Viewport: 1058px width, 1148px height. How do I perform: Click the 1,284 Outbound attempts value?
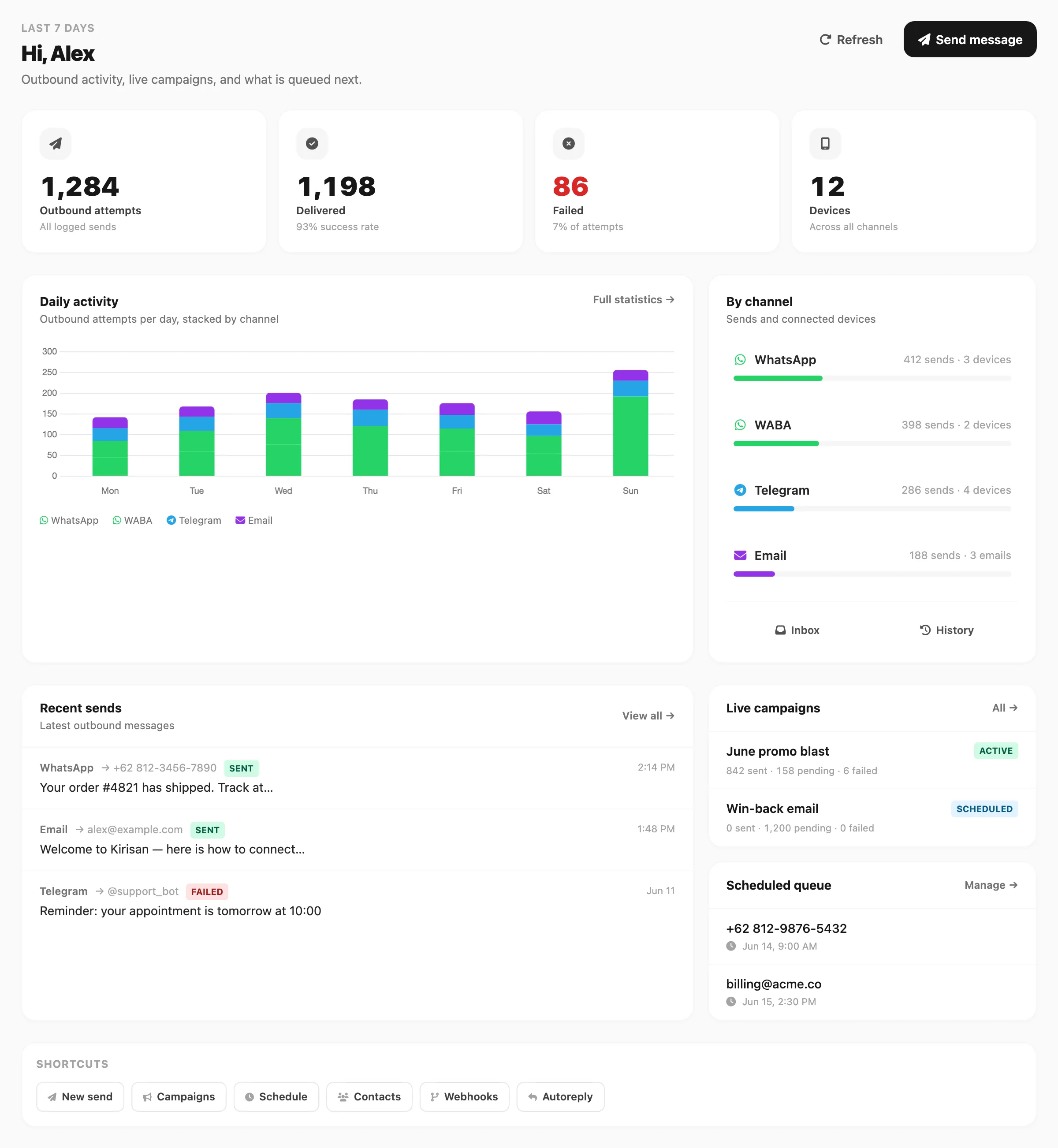[80, 186]
